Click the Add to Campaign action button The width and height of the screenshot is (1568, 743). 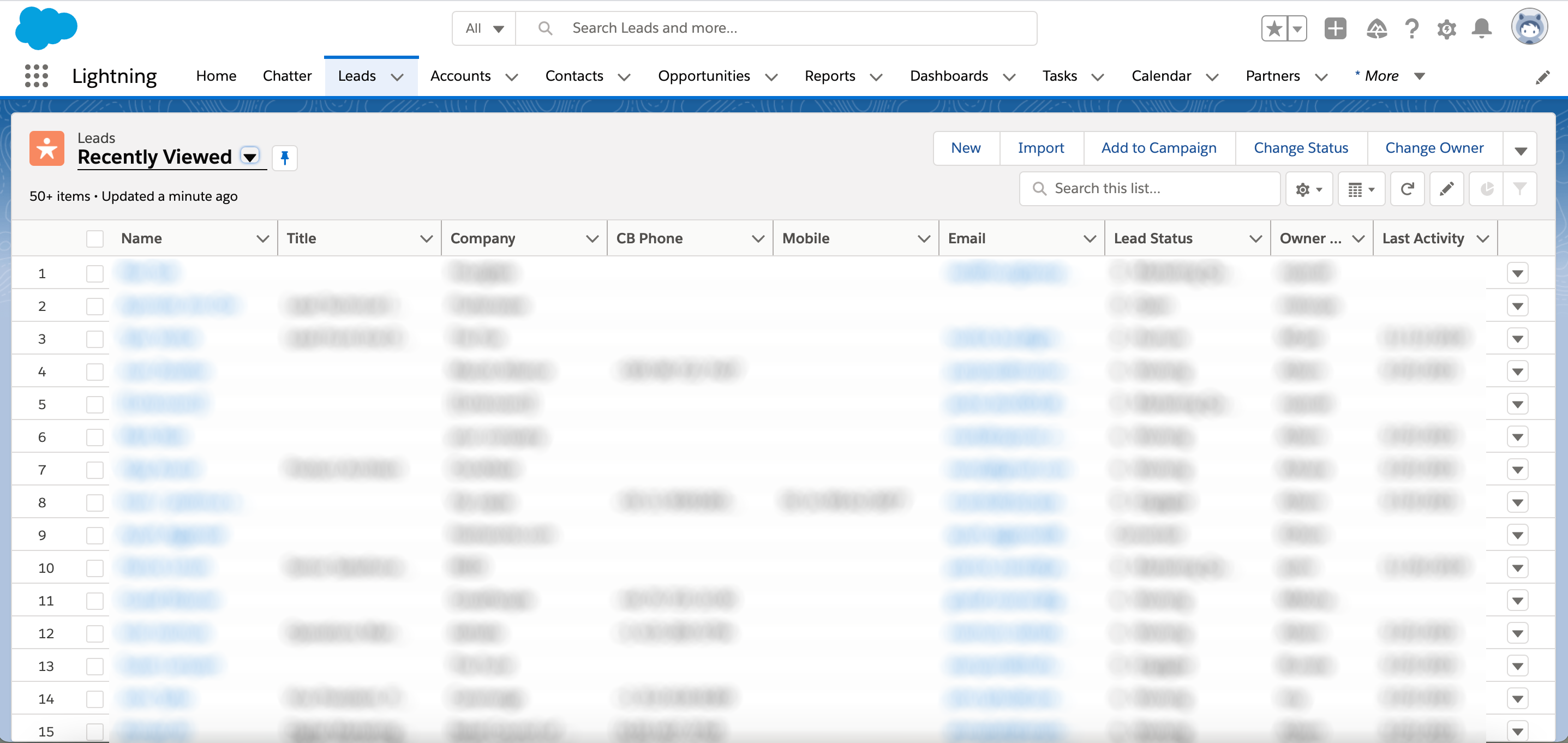pos(1159,147)
